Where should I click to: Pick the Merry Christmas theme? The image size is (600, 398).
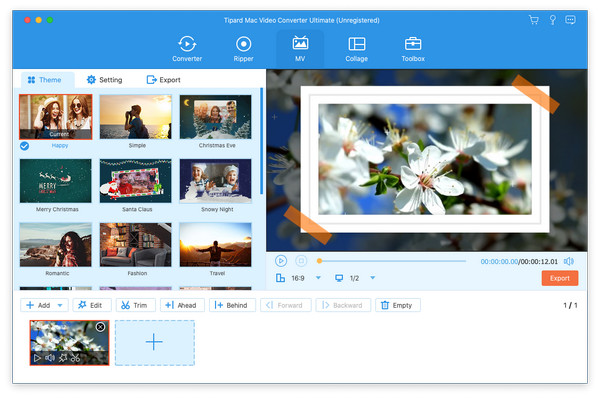tap(56, 181)
